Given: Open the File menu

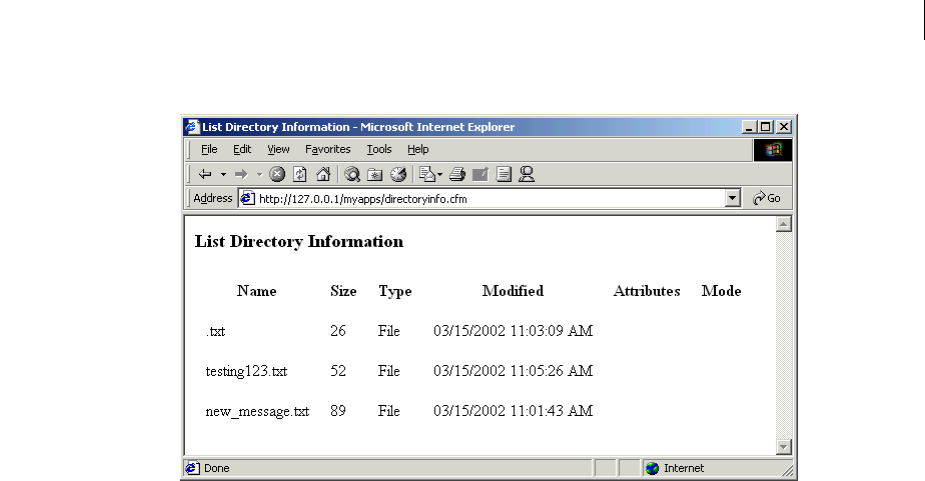Looking at the screenshot, I should click(x=209, y=149).
